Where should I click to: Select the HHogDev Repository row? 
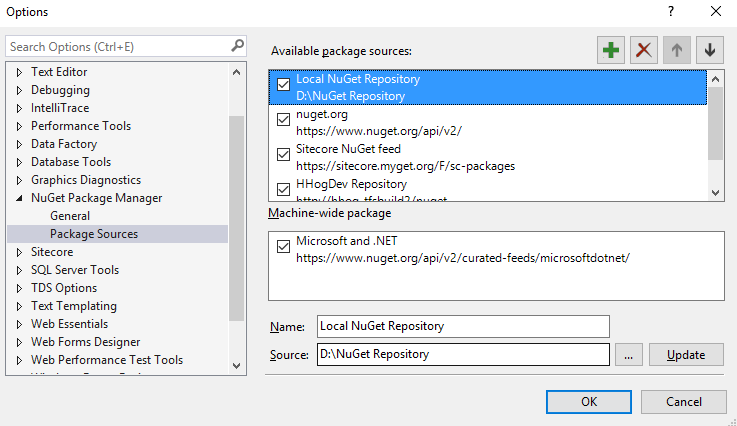click(x=488, y=188)
